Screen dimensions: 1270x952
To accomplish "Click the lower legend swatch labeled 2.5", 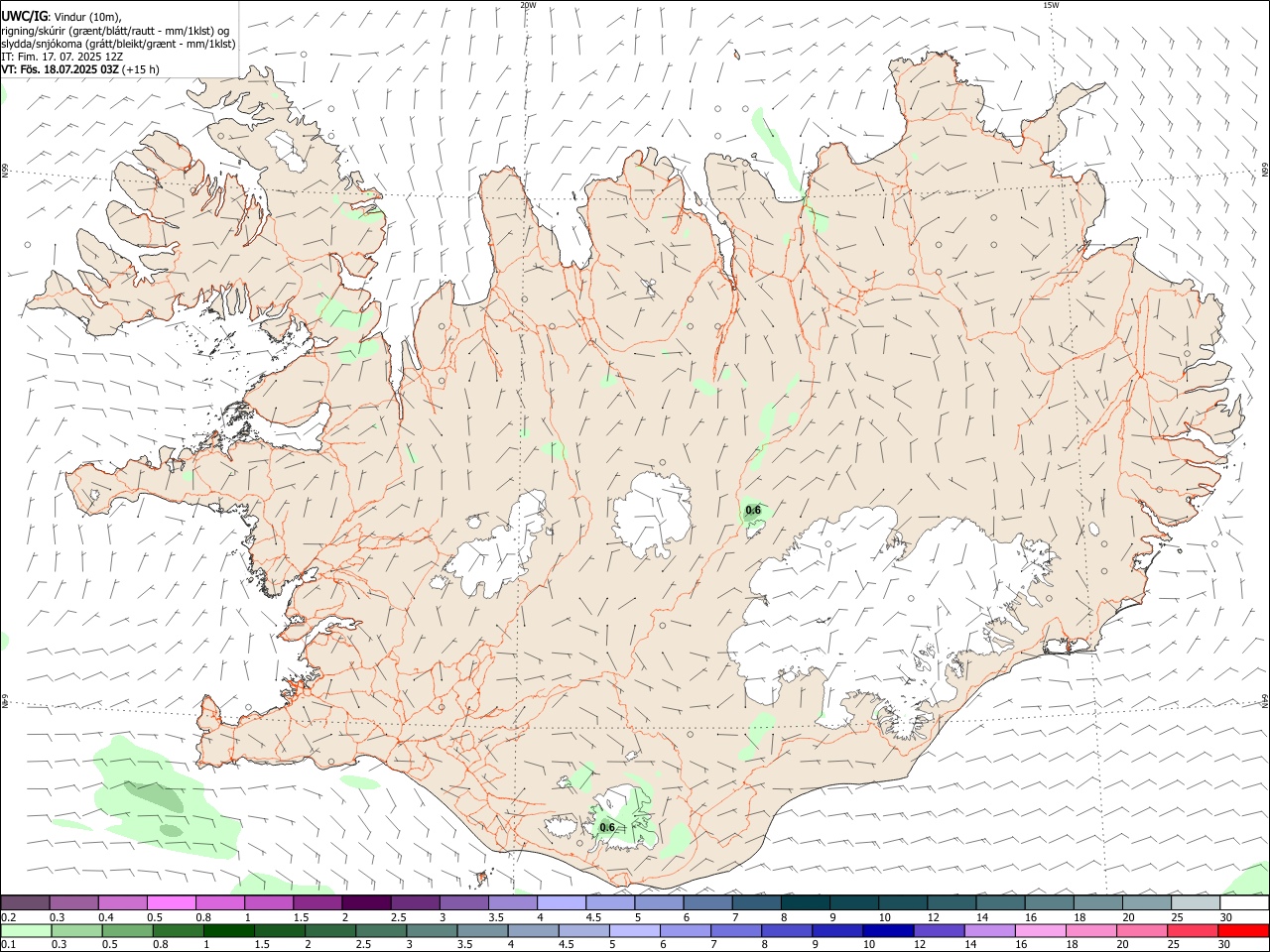I will pyautogui.click(x=381, y=931).
